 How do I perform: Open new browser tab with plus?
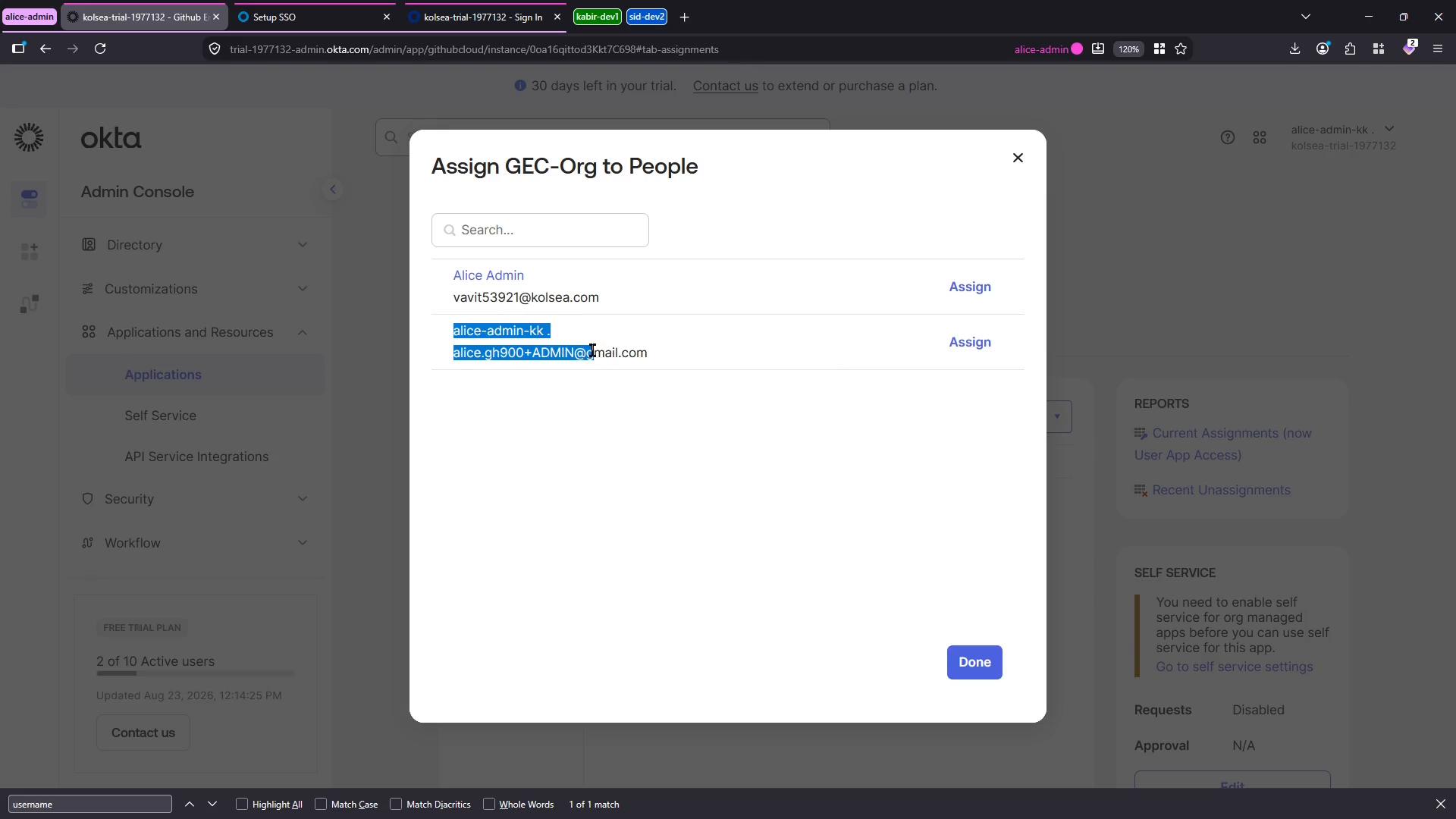(684, 17)
